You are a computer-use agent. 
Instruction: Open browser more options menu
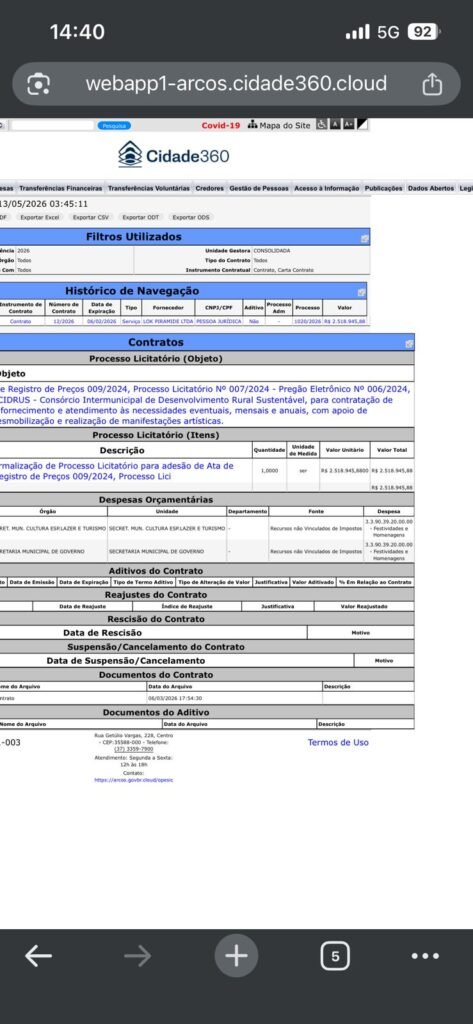click(425, 957)
